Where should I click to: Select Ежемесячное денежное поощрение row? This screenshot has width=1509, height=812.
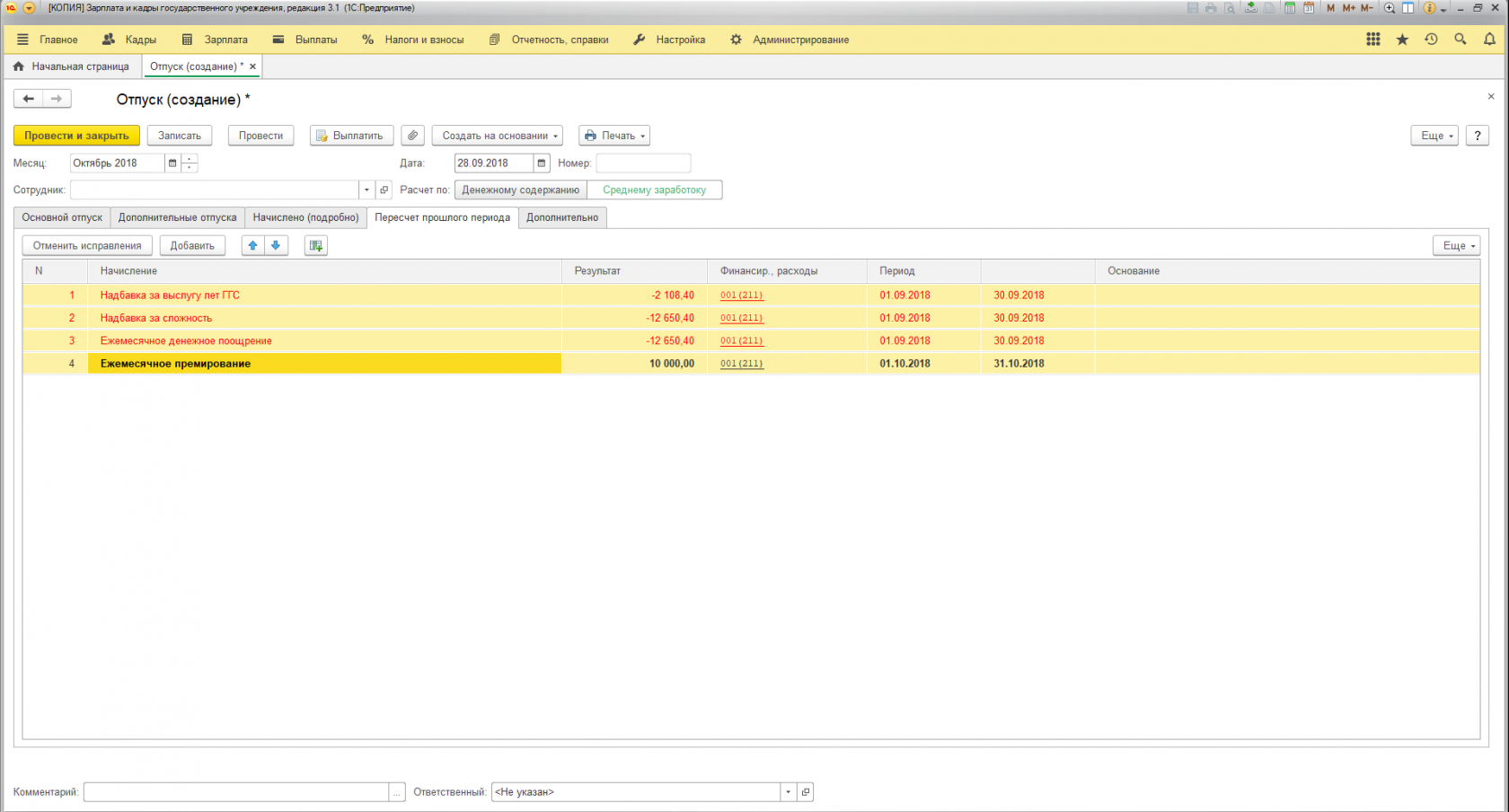pyautogui.click(x=751, y=340)
